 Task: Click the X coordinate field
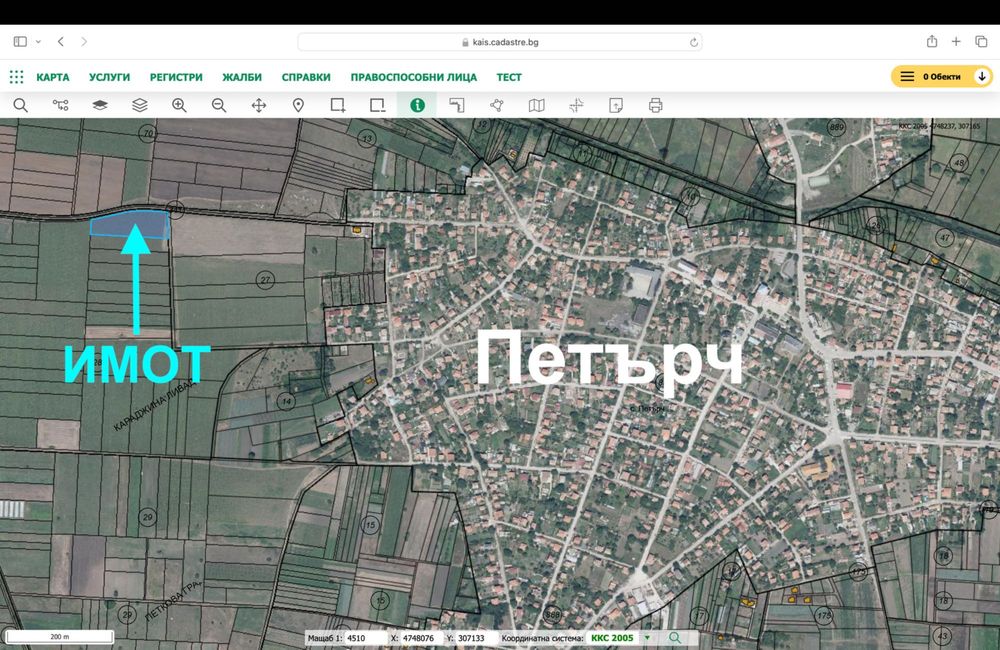[418, 638]
